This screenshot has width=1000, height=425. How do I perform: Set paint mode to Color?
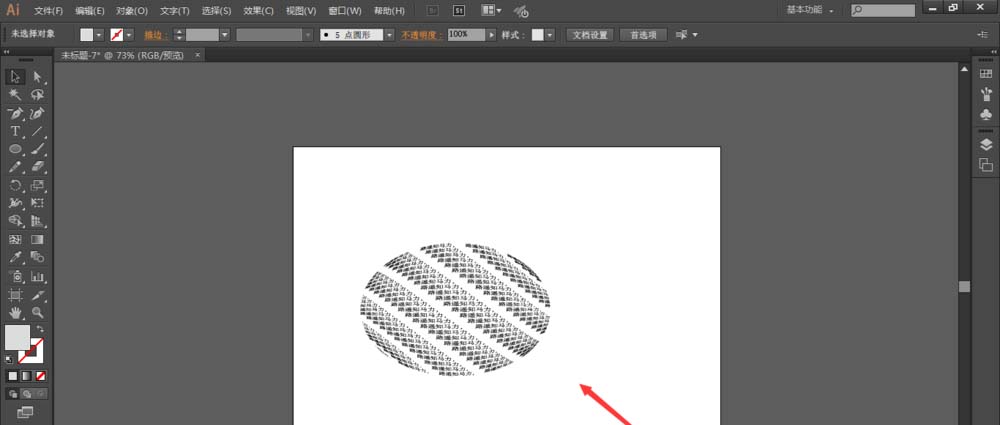[12, 377]
